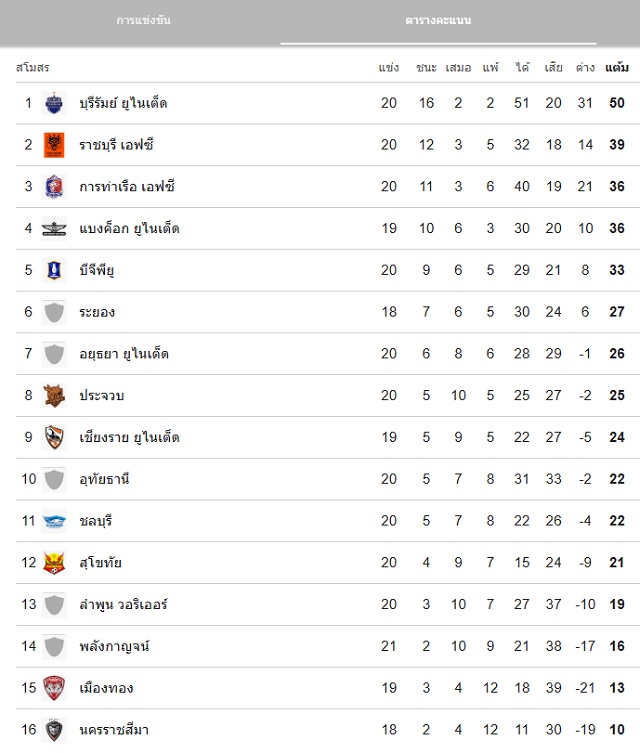Click the ระยอง placeholder shield icon
640x753 pixels.
coord(54,312)
